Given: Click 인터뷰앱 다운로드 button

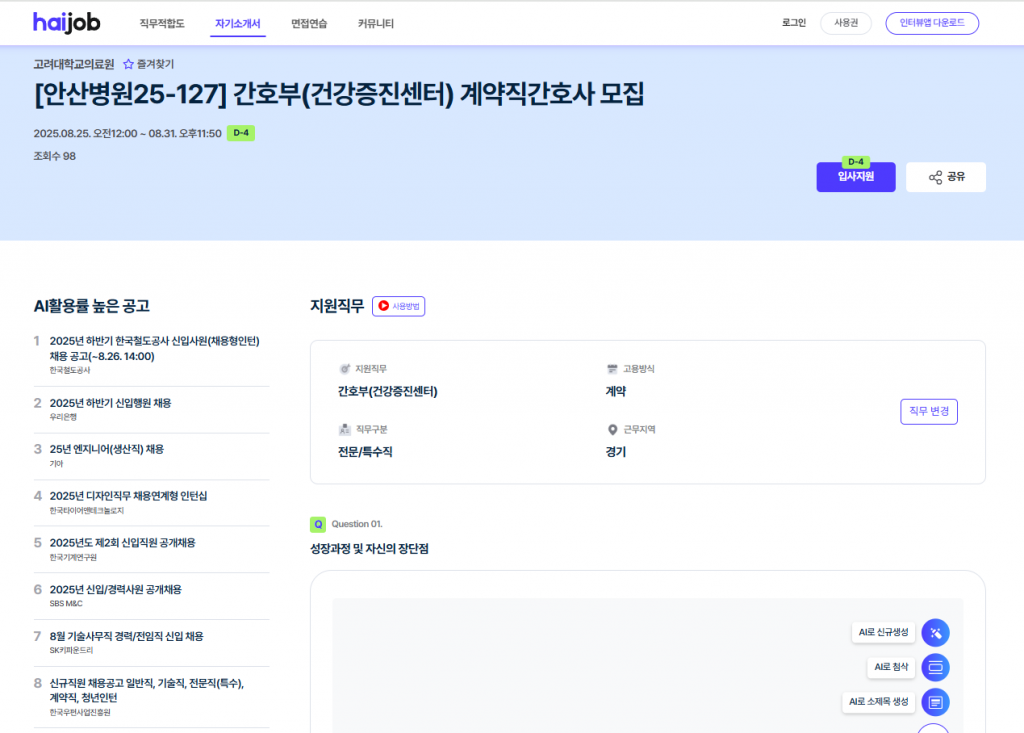Looking at the screenshot, I should (x=932, y=23).
